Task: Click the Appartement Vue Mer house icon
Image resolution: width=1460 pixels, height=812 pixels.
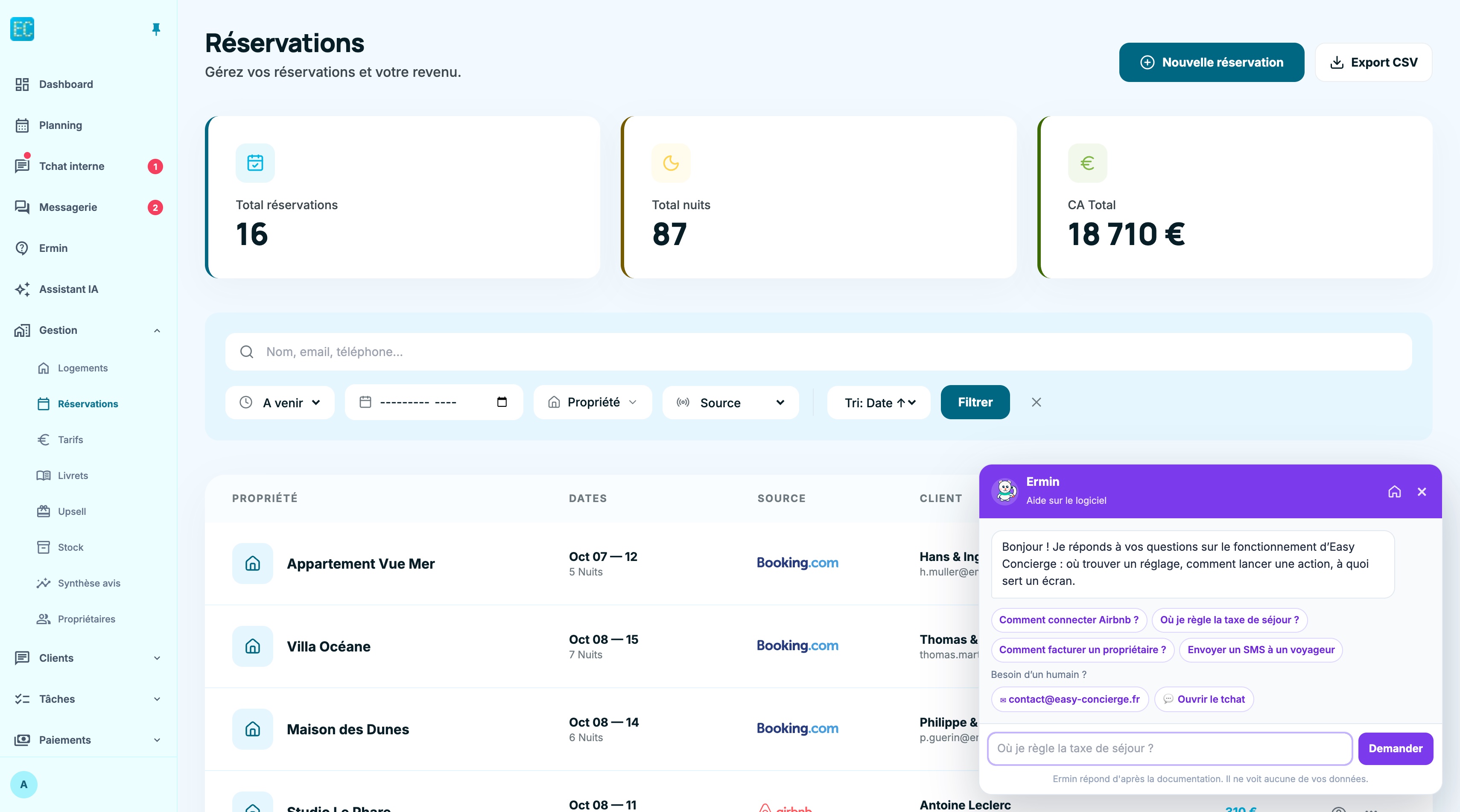Action: tap(253, 564)
